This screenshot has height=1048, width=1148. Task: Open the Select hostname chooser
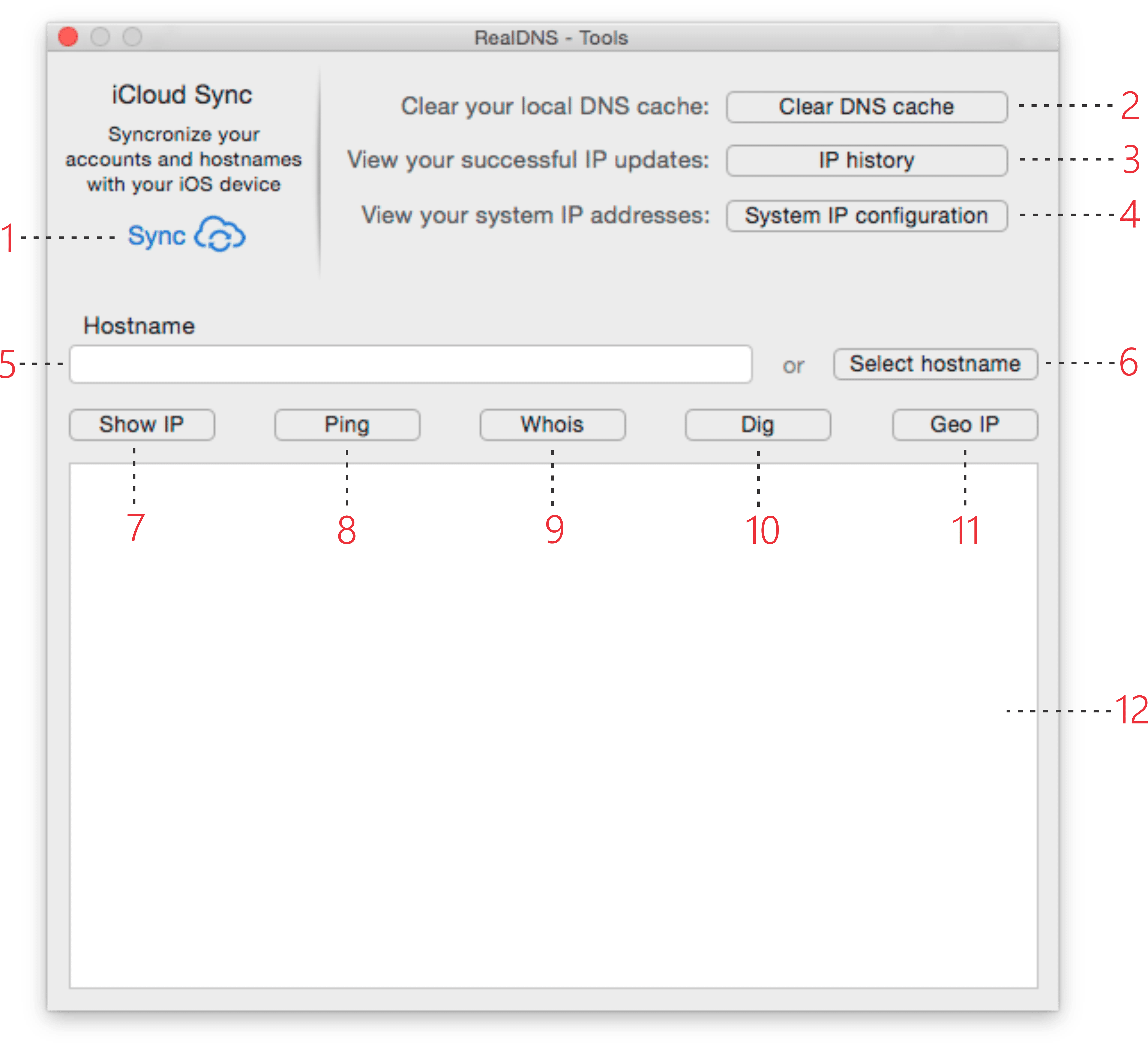point(936,364)
